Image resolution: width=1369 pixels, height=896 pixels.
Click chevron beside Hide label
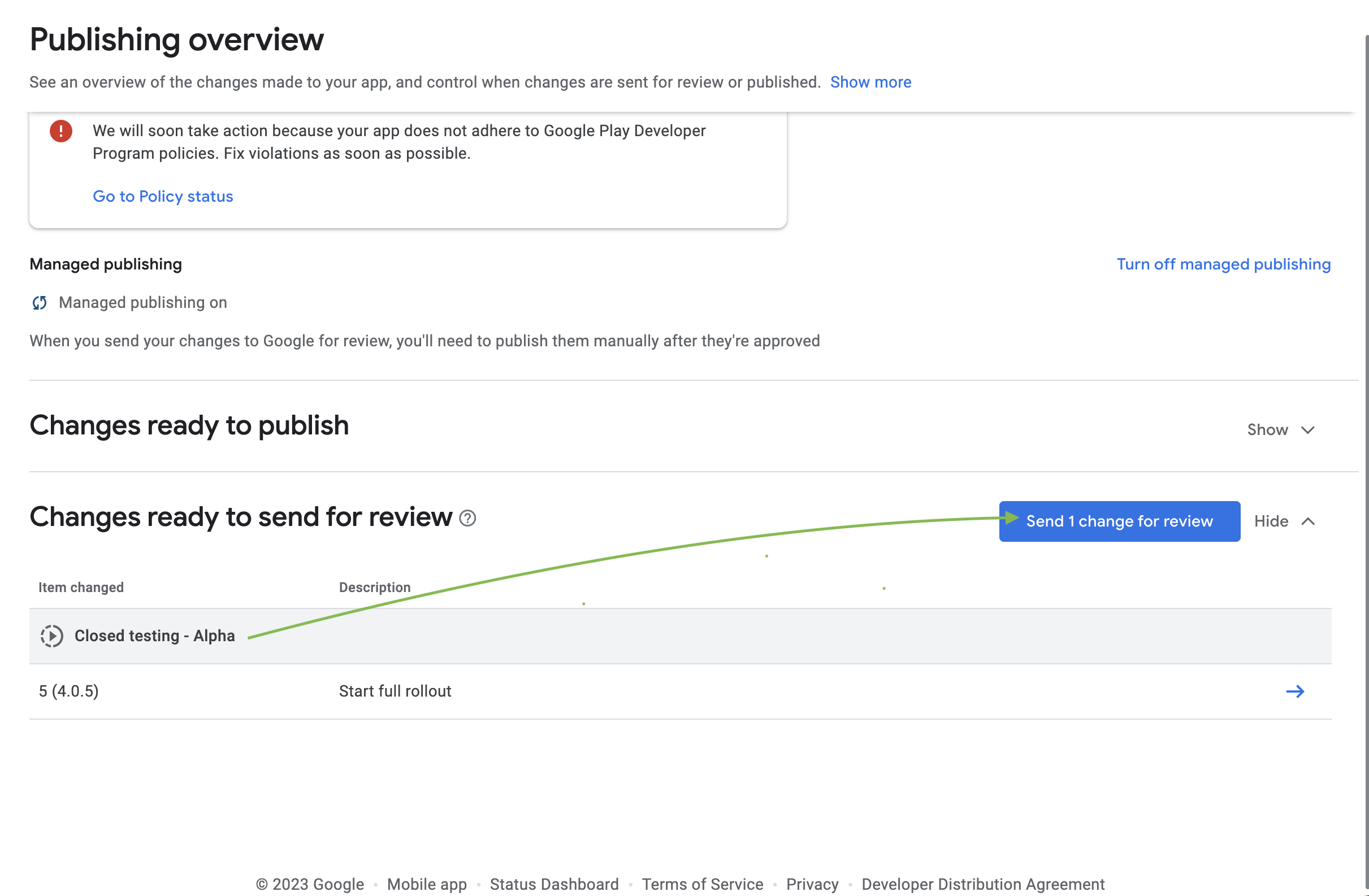click(1308, 521)
